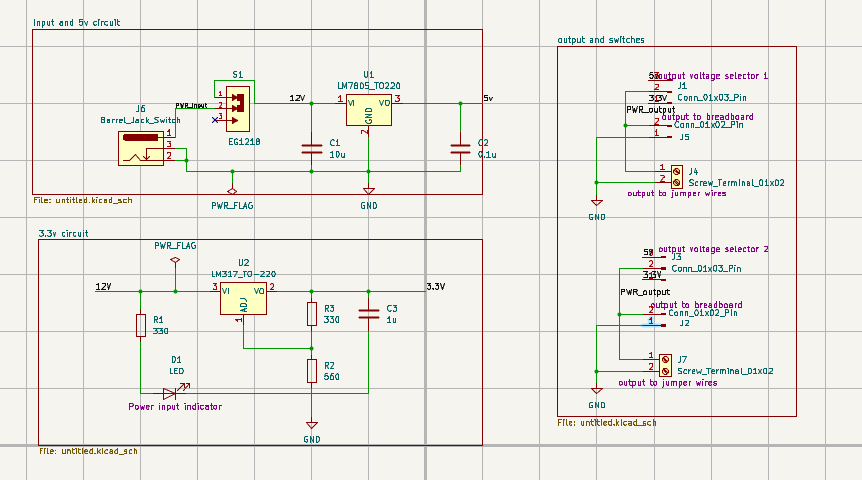862x480 pixels.
Task: Select resistor R2 560 symbol
Action: click(312, 371)
